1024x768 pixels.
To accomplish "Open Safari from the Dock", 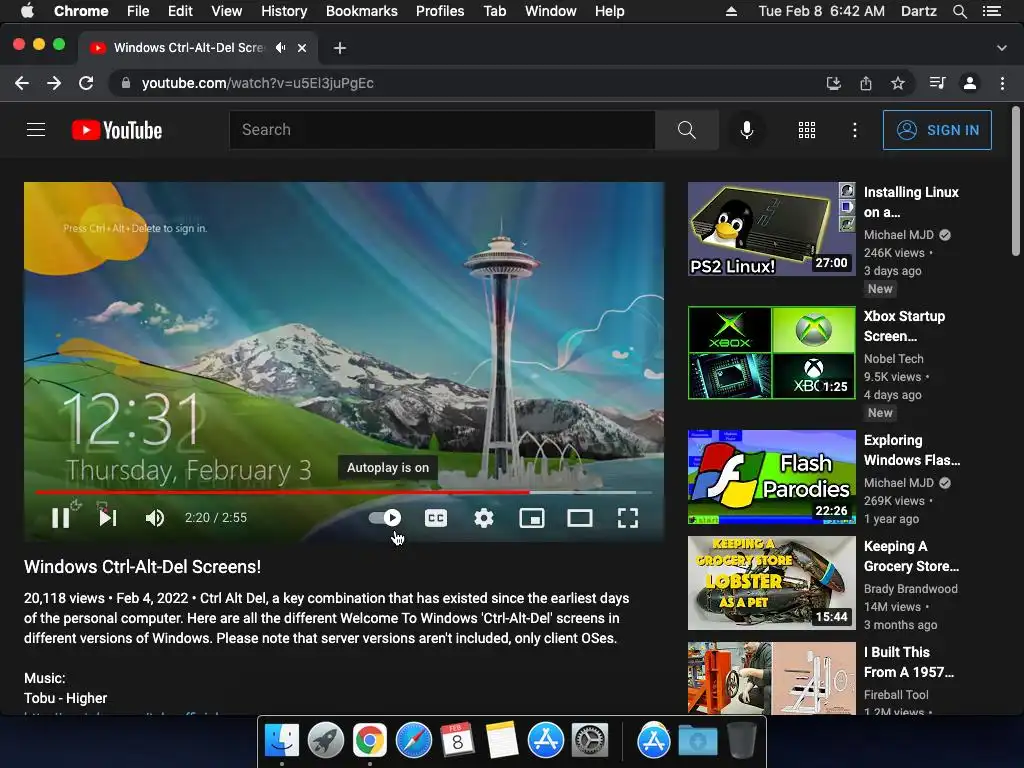I will [x=413, y=741].
